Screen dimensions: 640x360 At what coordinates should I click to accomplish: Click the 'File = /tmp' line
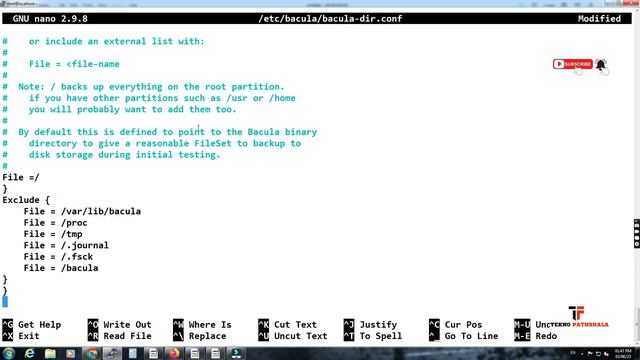tap(53, 234)
